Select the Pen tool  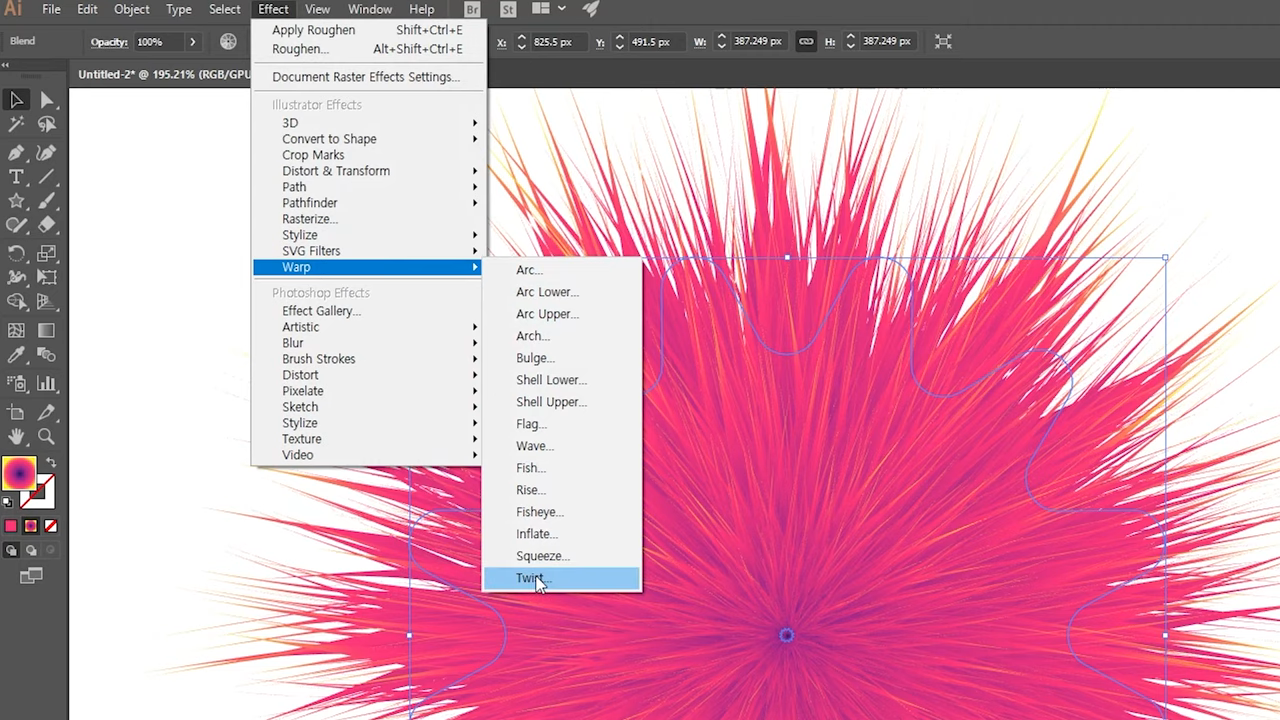point(16,152)
